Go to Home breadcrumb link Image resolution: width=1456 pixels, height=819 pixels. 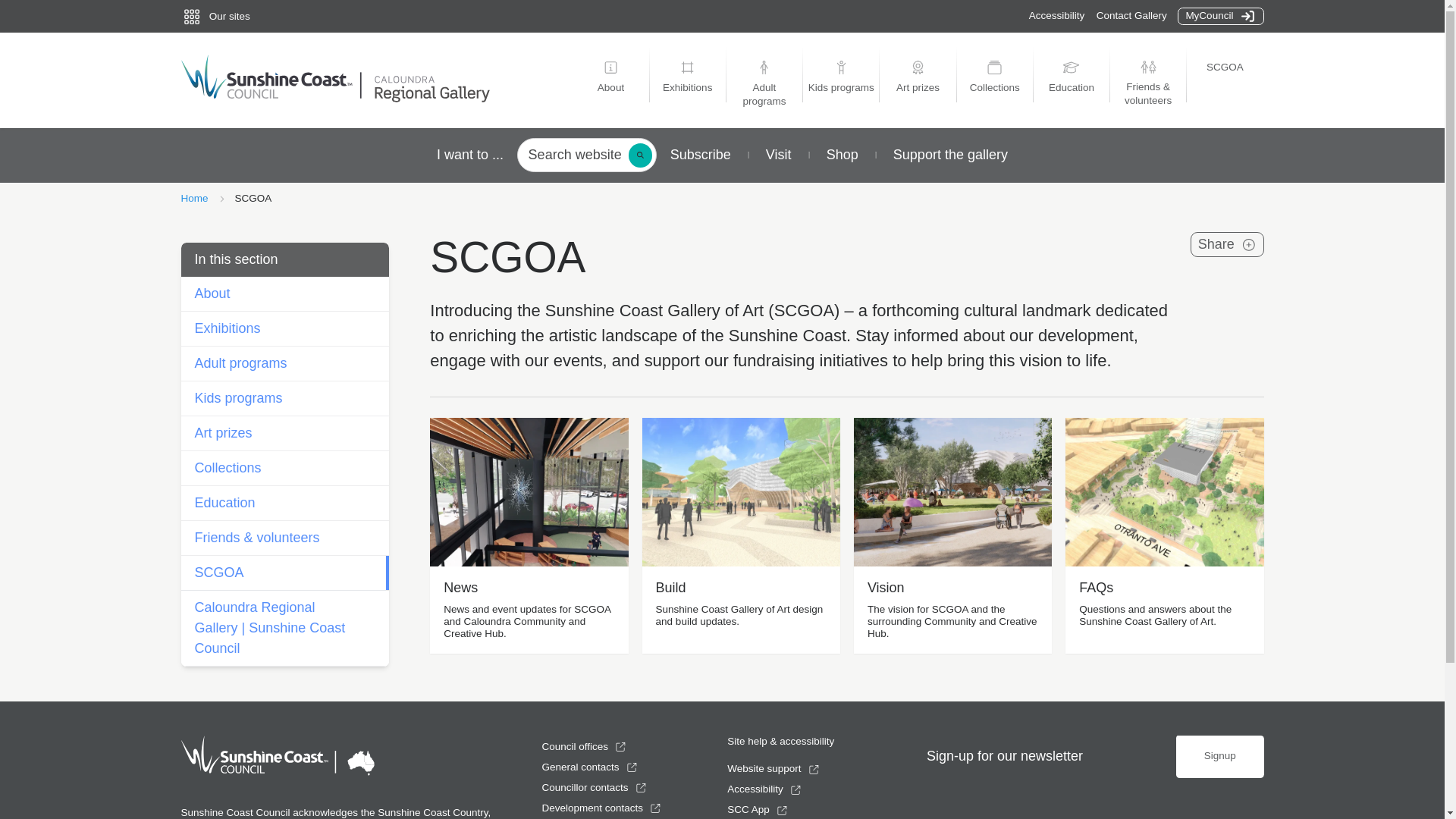(x=194, y=199)
